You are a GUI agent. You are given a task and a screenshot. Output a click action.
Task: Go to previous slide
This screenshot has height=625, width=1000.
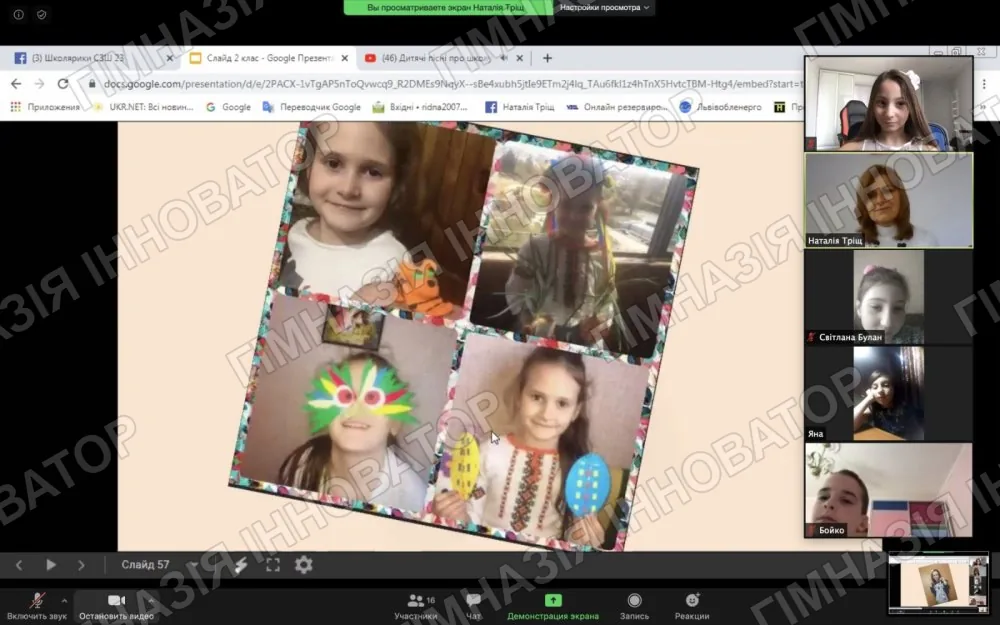click(x=19, y=565)
